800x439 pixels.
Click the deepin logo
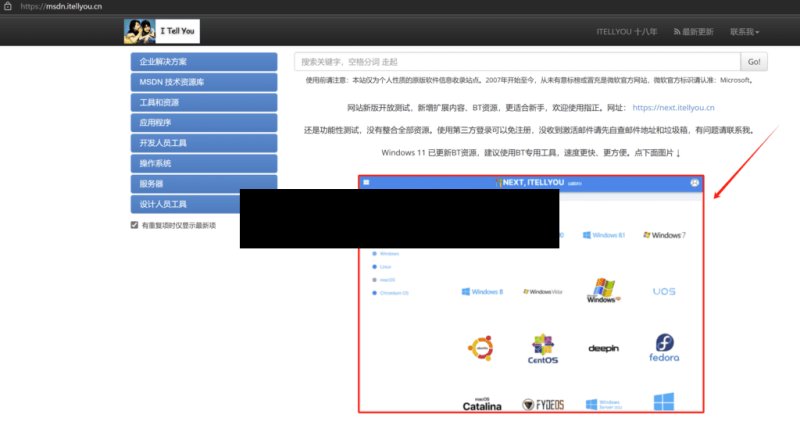[604, 349]
